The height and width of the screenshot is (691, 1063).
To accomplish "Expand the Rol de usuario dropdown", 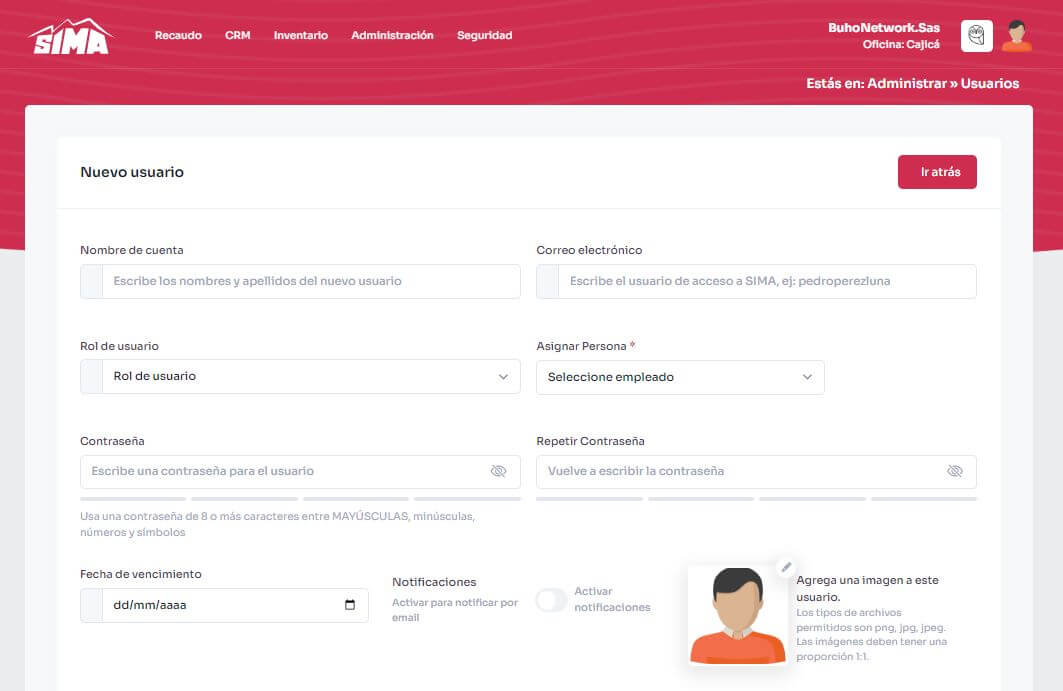I will tap(310, 377).
